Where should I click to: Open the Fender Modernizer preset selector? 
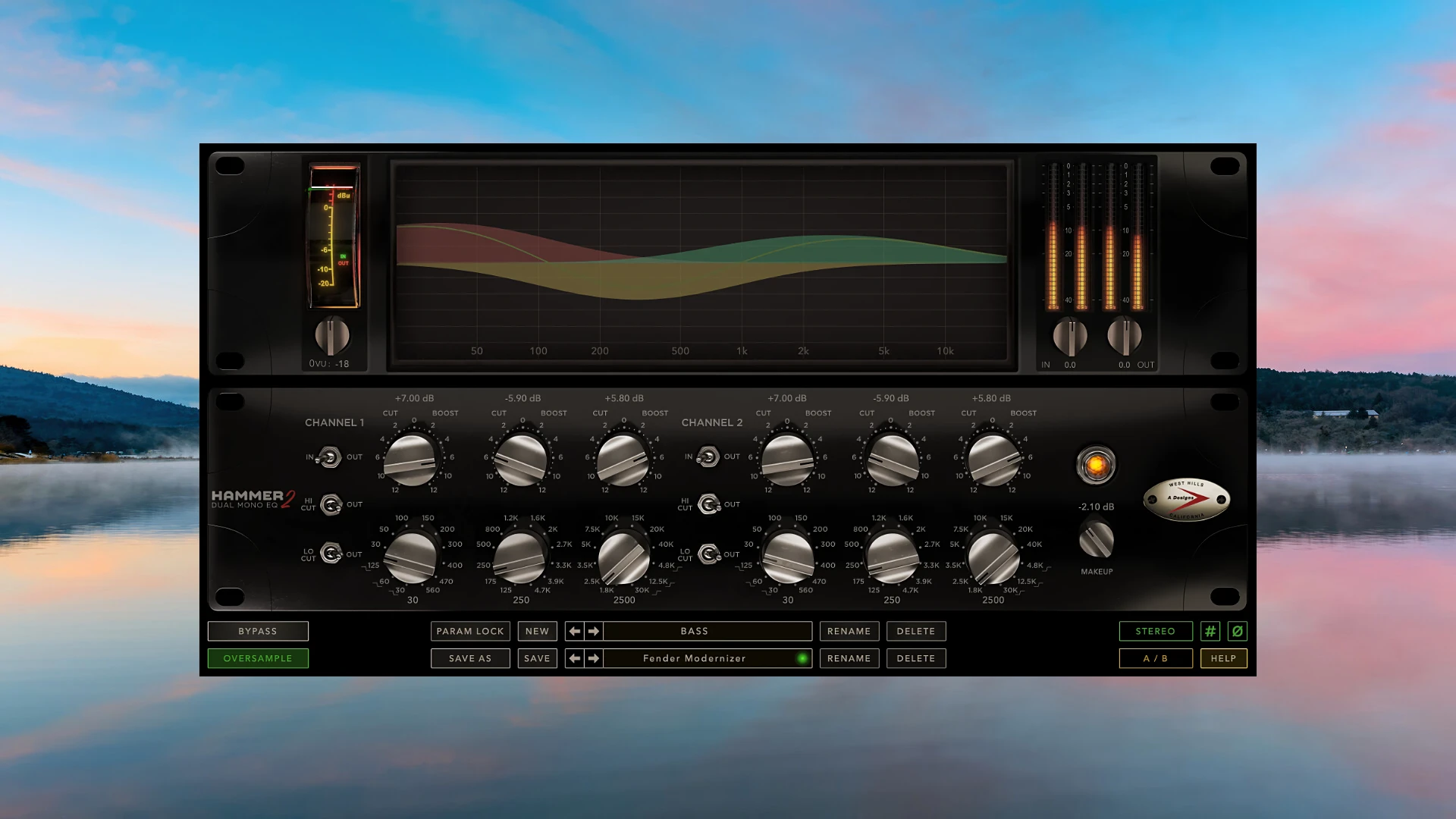coord(708,658)
